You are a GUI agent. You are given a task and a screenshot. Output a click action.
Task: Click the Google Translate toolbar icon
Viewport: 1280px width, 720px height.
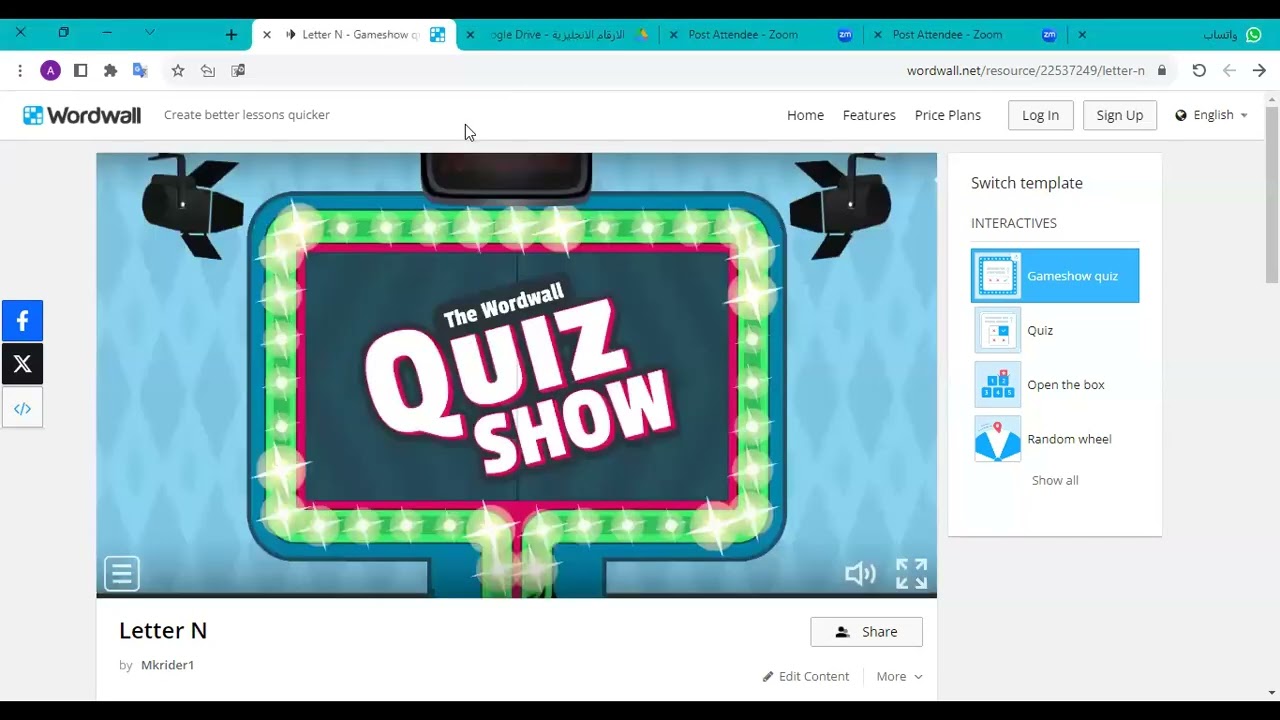pos(140,70)
